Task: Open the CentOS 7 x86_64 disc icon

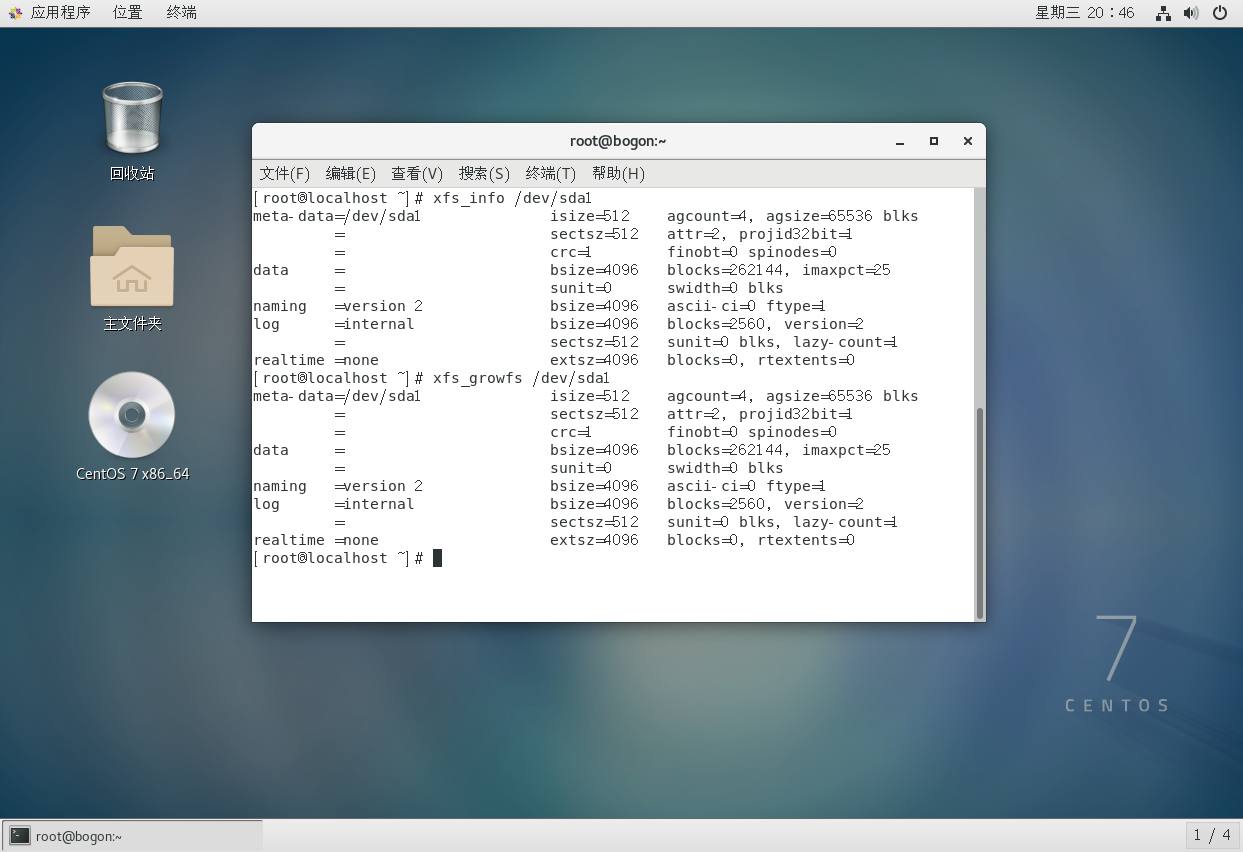Action: [131, 414]
